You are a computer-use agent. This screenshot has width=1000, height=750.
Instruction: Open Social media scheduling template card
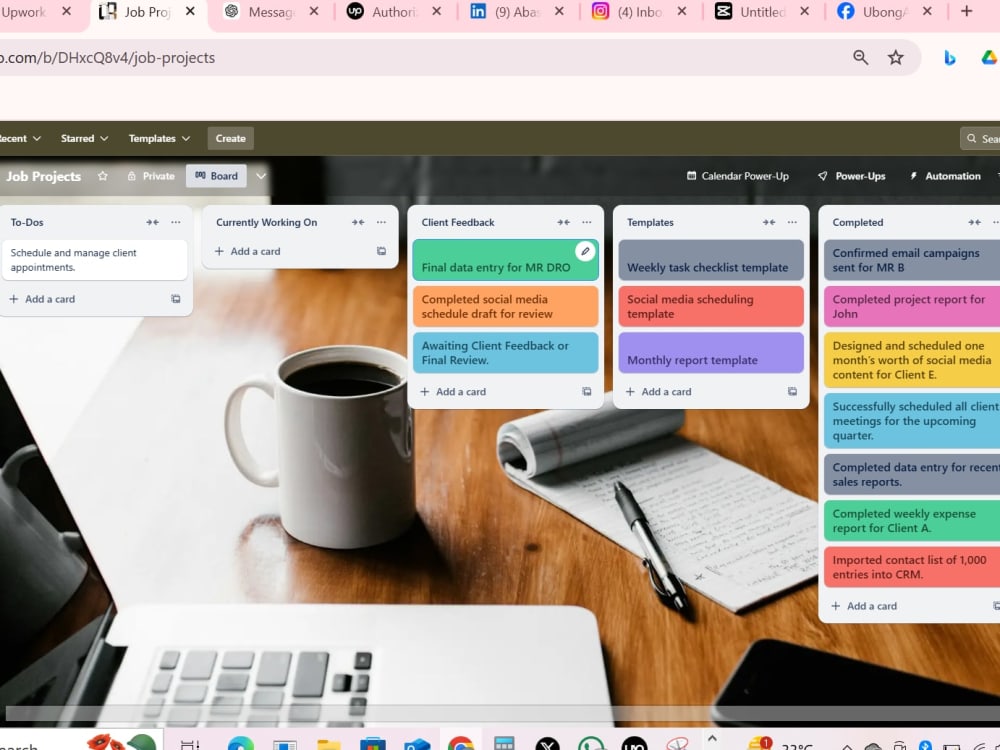pyautogui.click(x=710, y=307)
